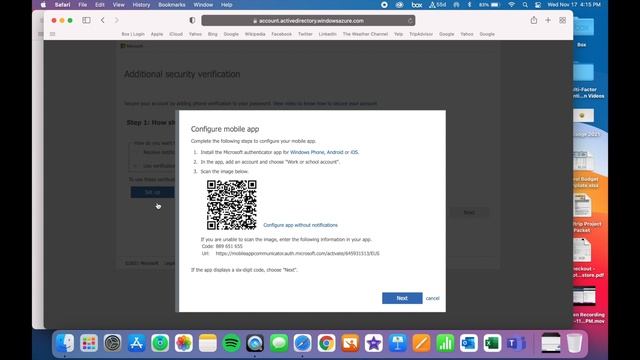640x360 pixels.
Task: Show the tab overview grid
Action: point(562,20)
